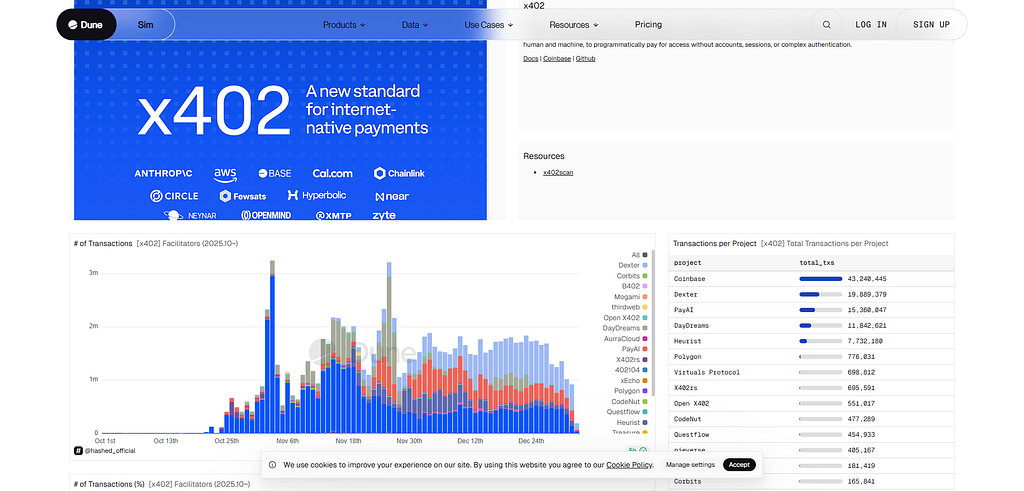
Task: Toggle the PayAI legend entry
Action: (635, 349)
